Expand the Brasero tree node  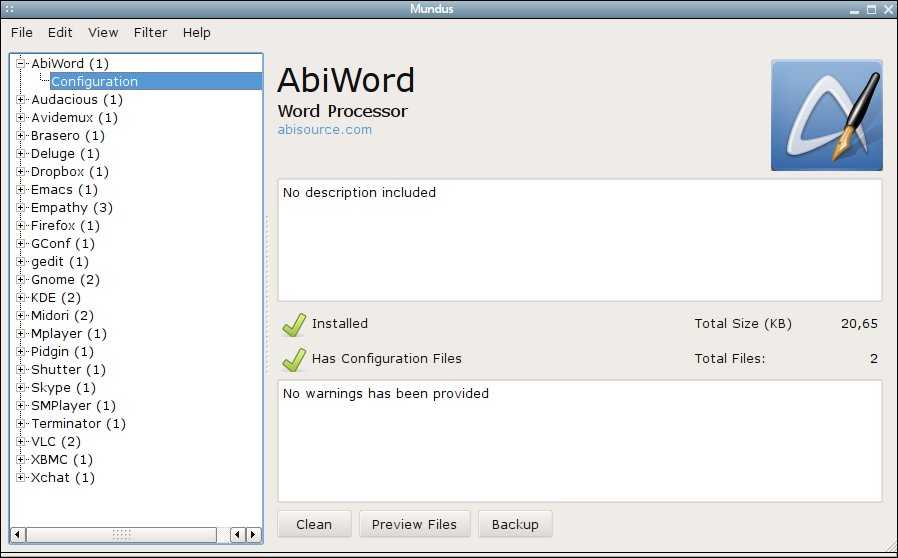click(21, 135)
